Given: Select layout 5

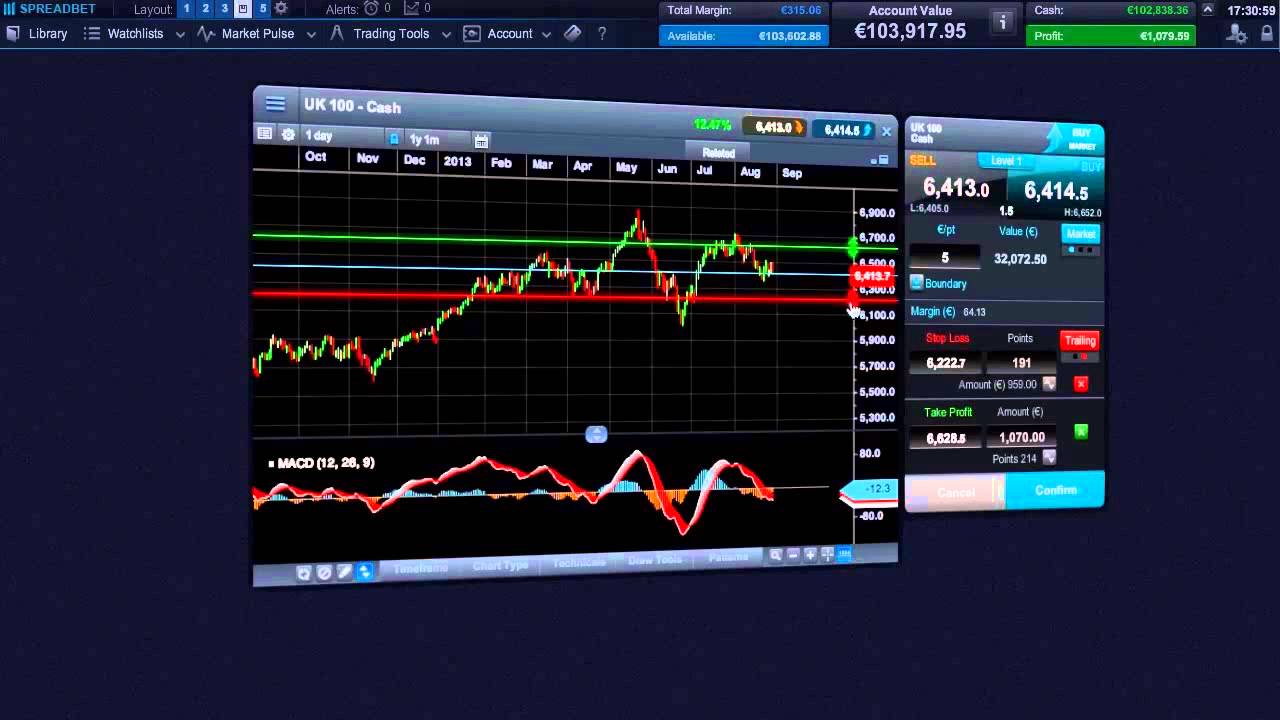Looking at the screenshot, I should click(263, 8).
